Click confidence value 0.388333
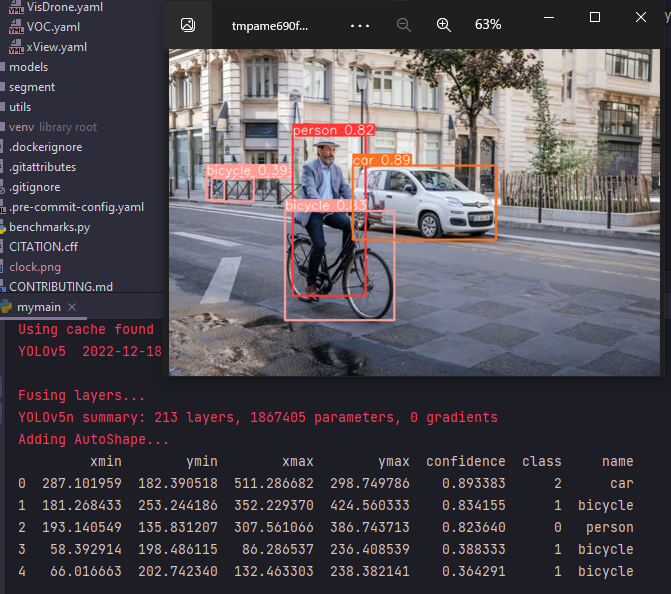The image size is (671, 594). point(474,549)
